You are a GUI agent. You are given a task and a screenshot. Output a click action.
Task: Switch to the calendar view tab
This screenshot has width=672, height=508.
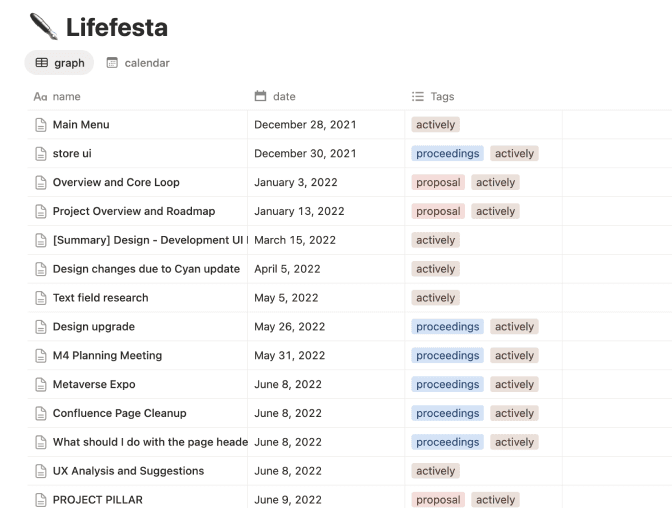coord(138,63)
